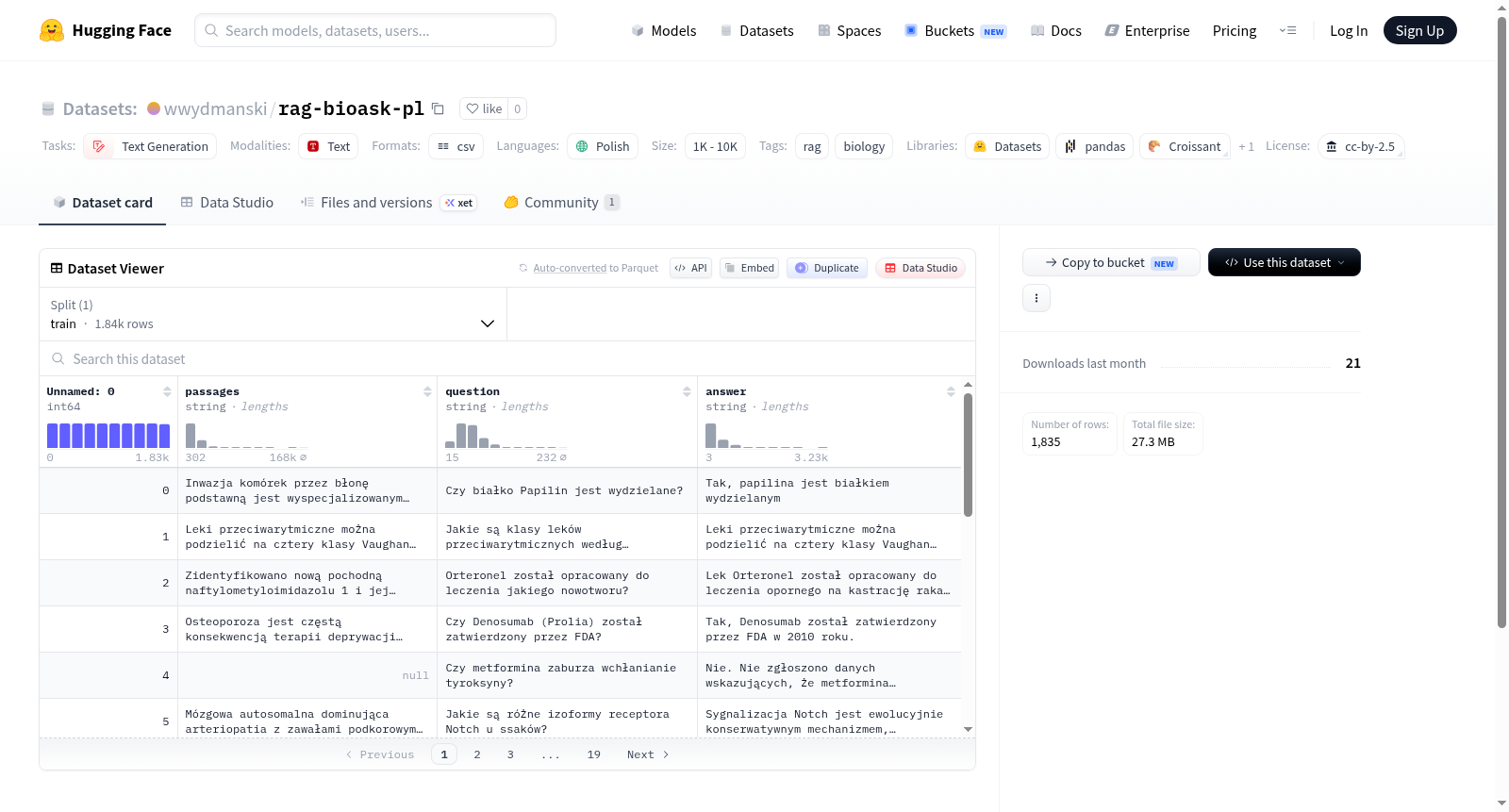Select the biology tag

pos(864,146)
